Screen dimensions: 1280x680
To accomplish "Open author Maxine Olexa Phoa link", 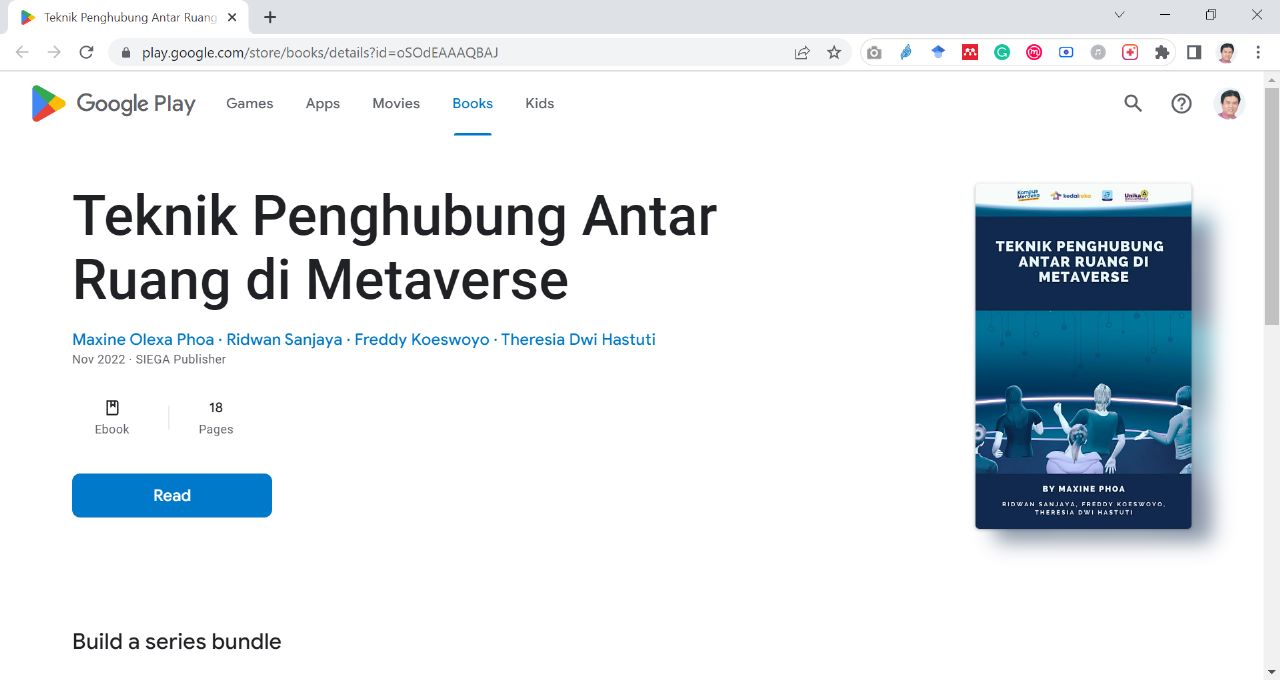I will (x=143, y=340).
